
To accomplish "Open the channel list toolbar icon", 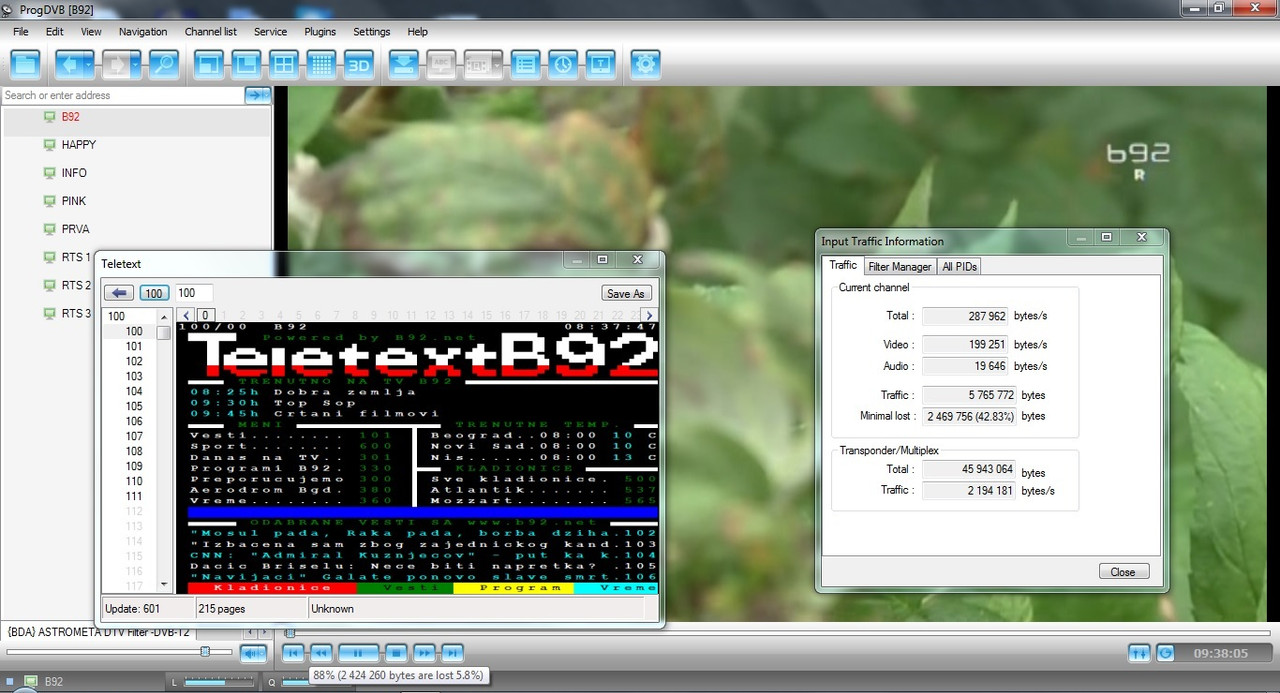I will [526, 65].
